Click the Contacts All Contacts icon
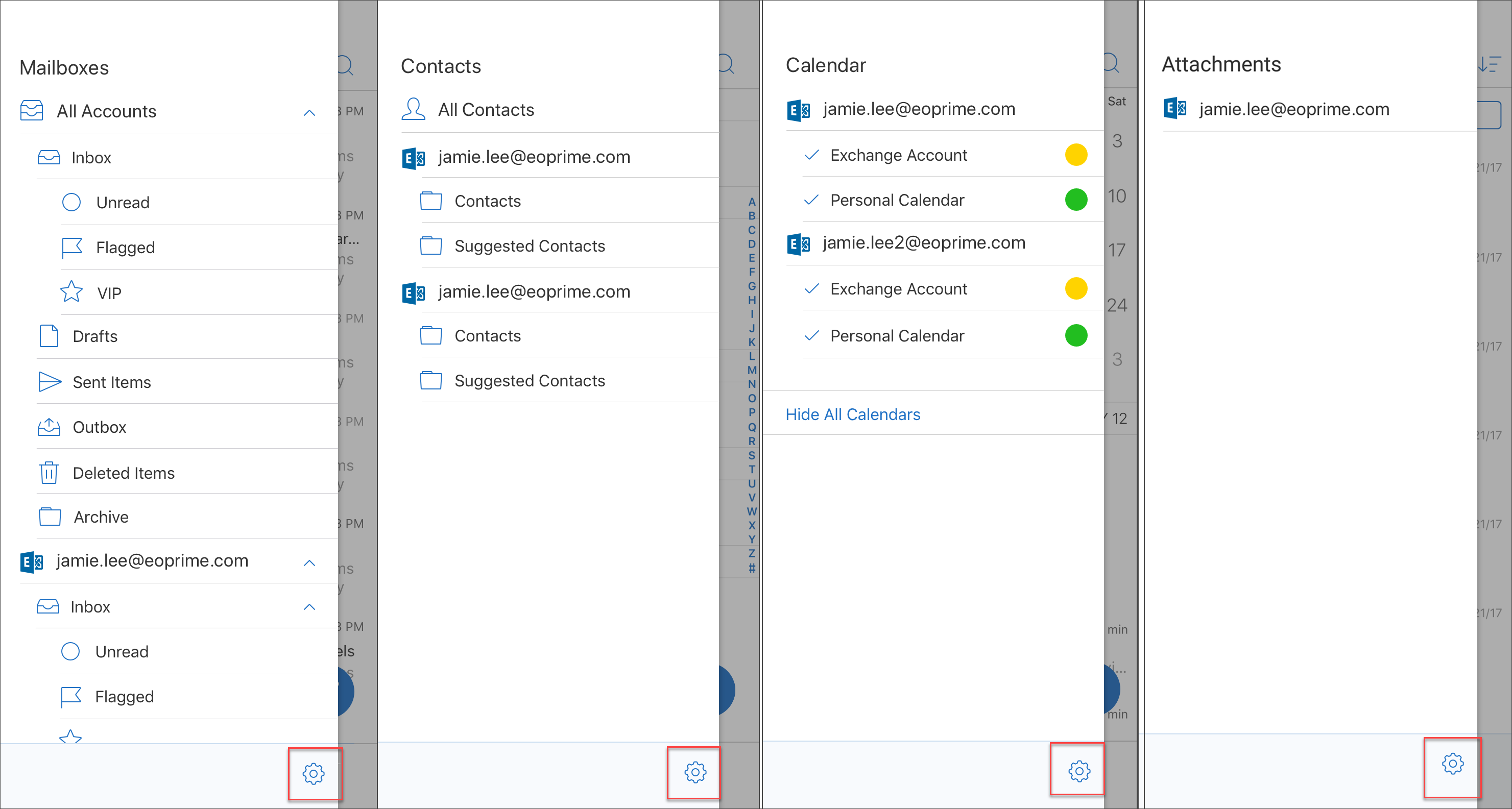This screenshot has height=809, width=1512. coord(416,111)
